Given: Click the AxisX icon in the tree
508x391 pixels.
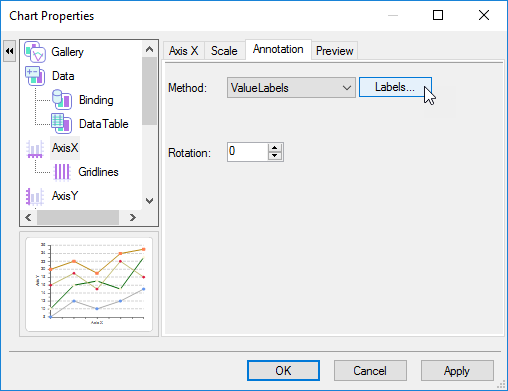Looking at the screenshot, I should pos(35,148).
